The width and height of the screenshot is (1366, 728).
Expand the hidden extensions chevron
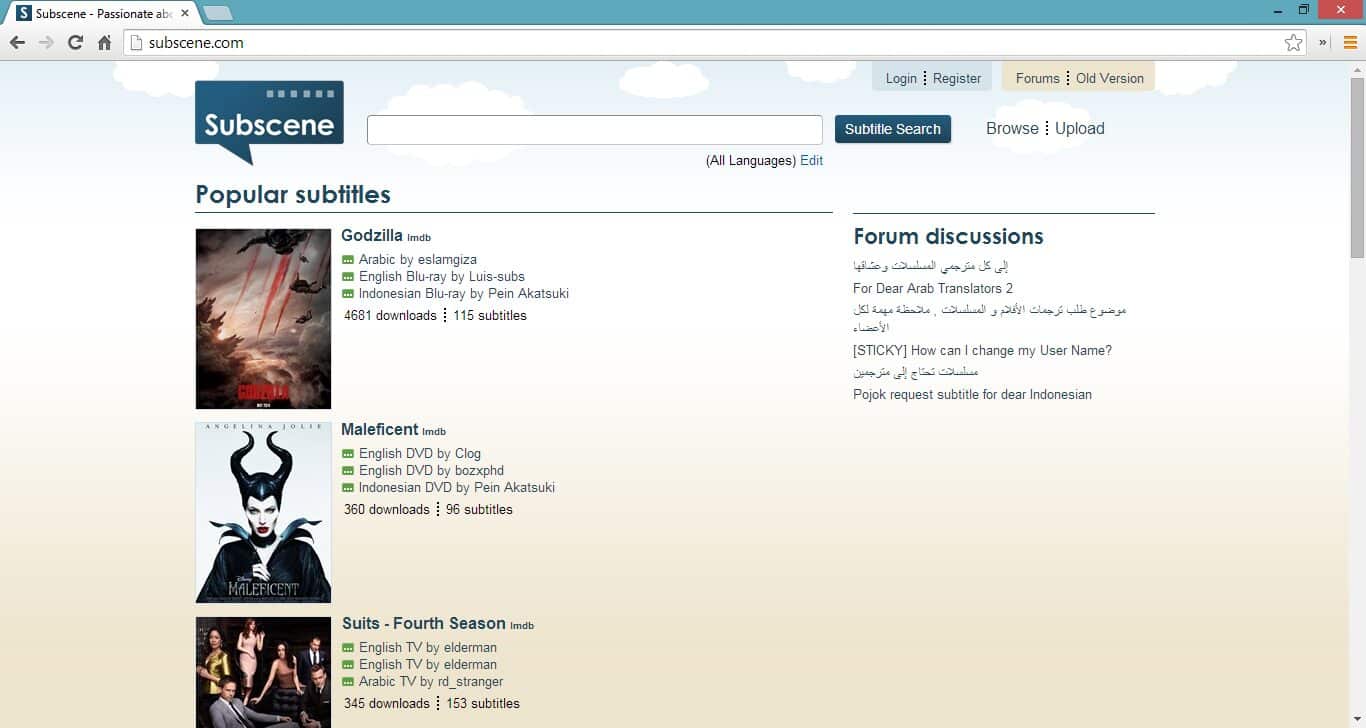[x=1323, y=43]
